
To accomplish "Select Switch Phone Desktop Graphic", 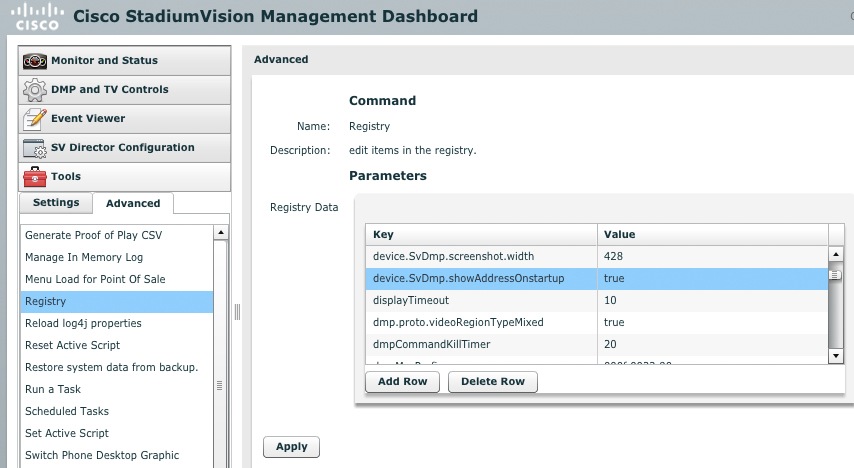I will click(117, 455).
